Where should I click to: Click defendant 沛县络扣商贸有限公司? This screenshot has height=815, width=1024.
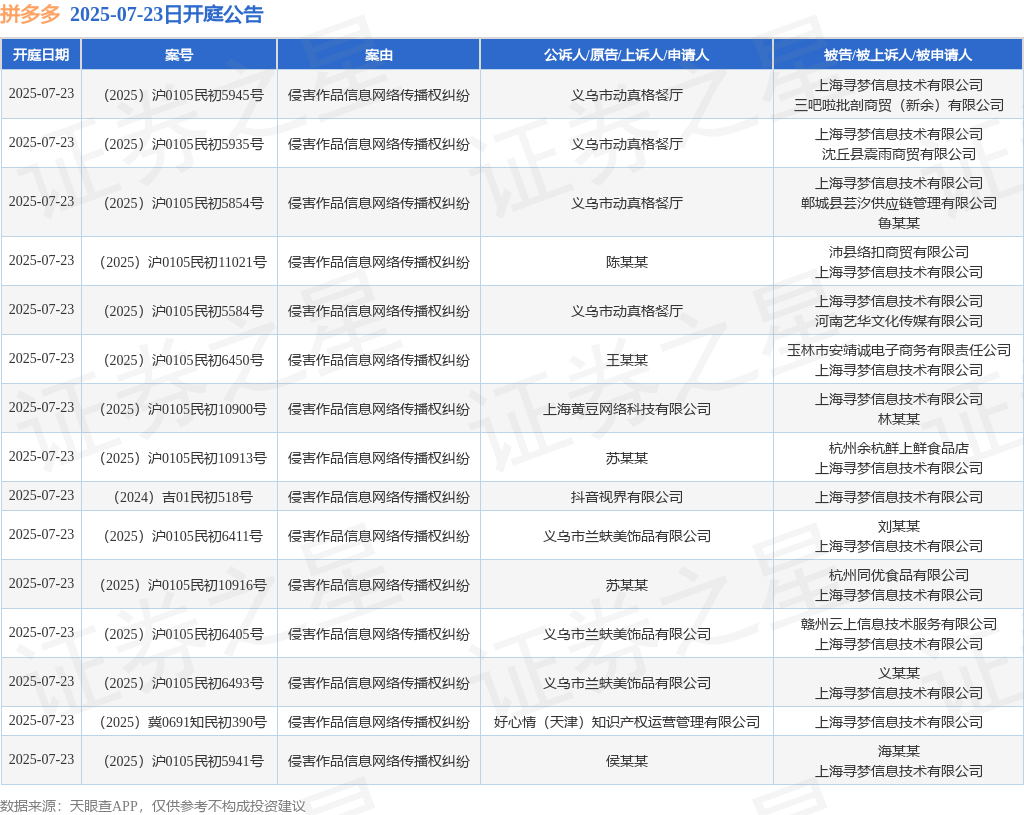(x=899, y=252)
